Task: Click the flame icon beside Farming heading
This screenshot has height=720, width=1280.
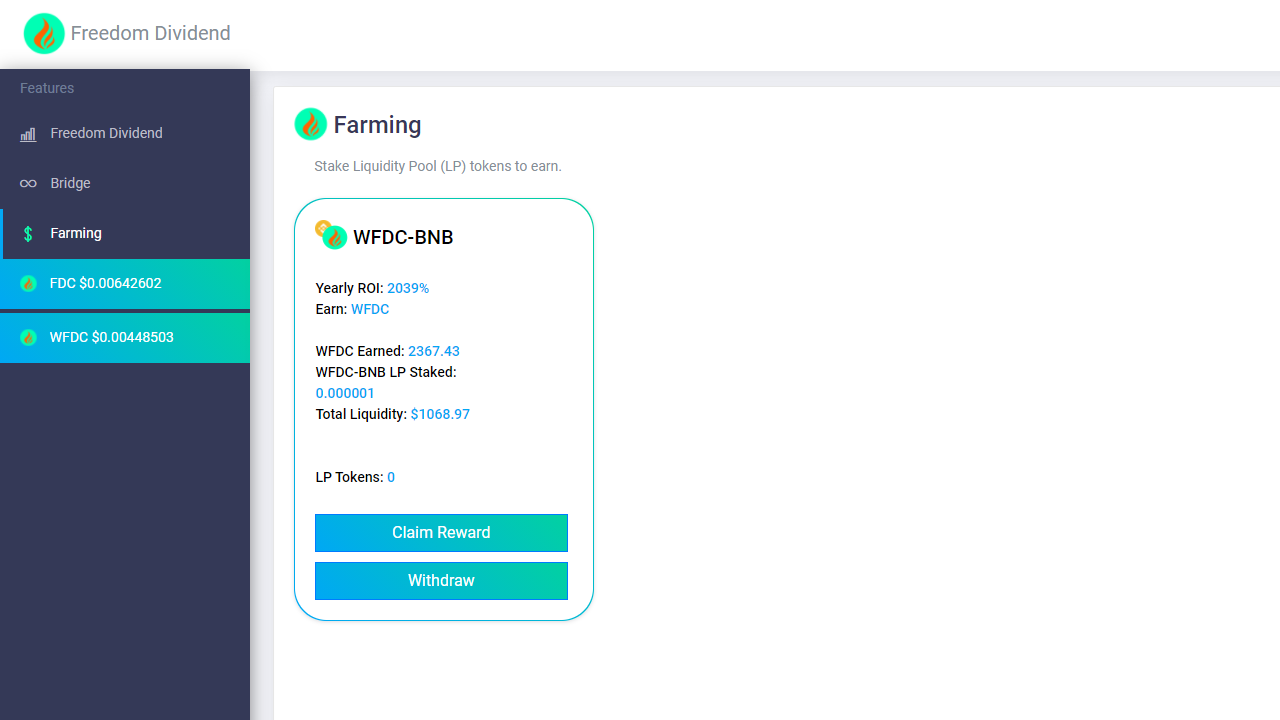Action: pos(311,124)
